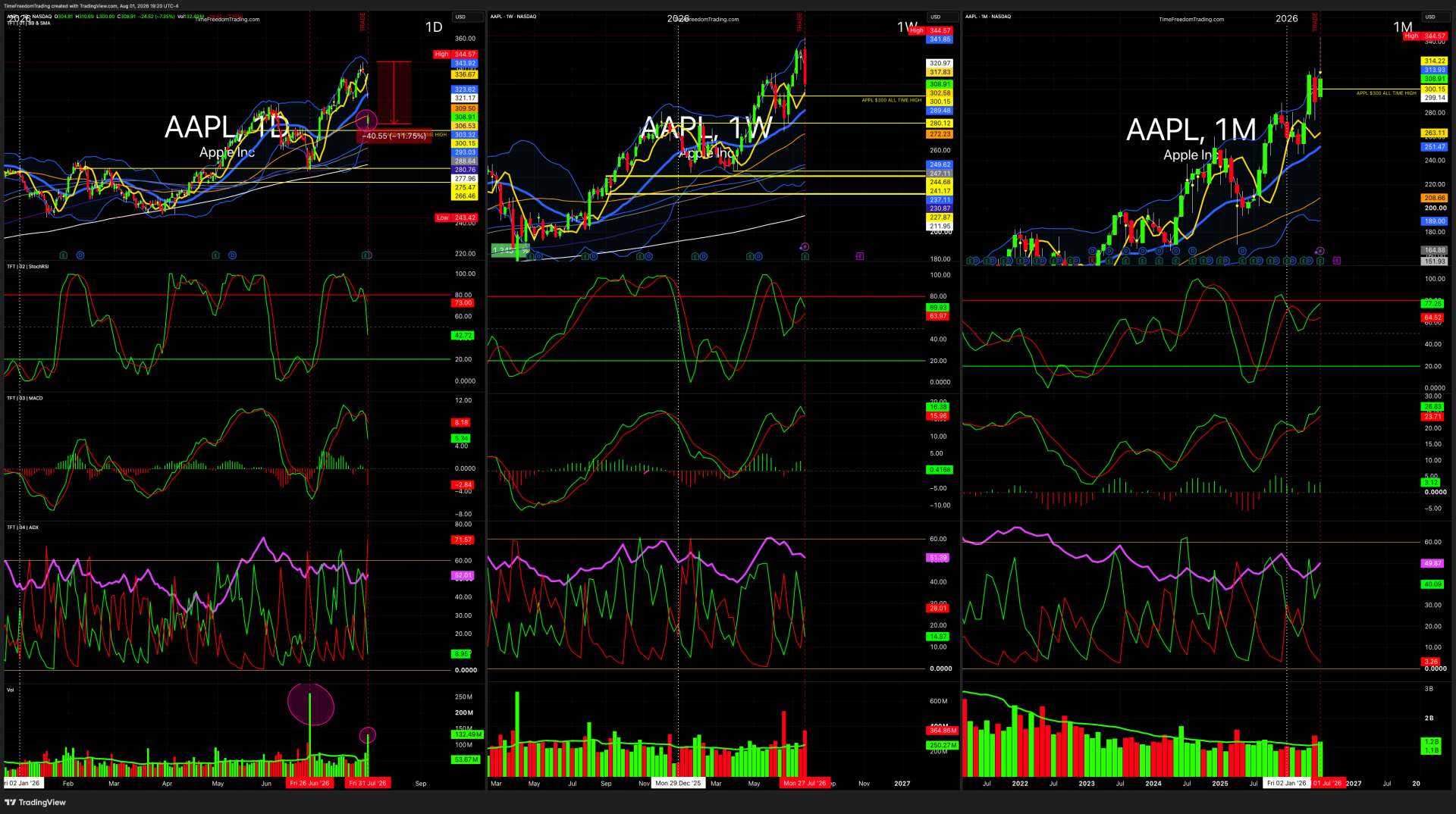Click the 336.67 price label
The height and width of the screenshot is (814, 1456).
[x=465, y=74]
